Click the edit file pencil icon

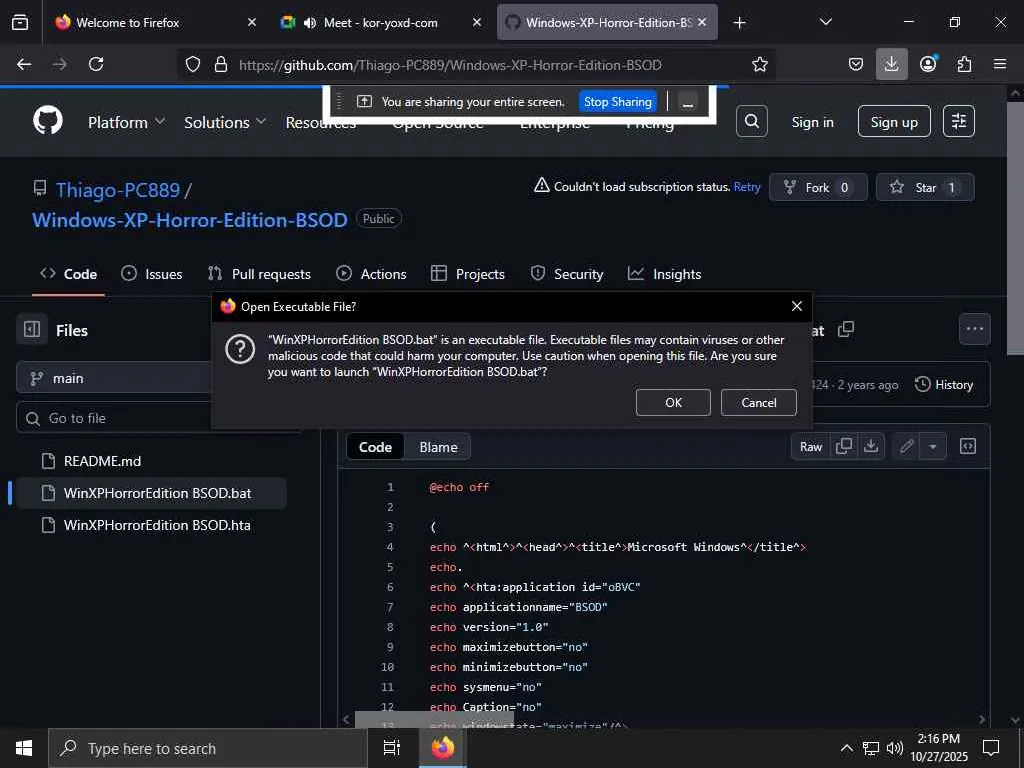coord(906,447)
